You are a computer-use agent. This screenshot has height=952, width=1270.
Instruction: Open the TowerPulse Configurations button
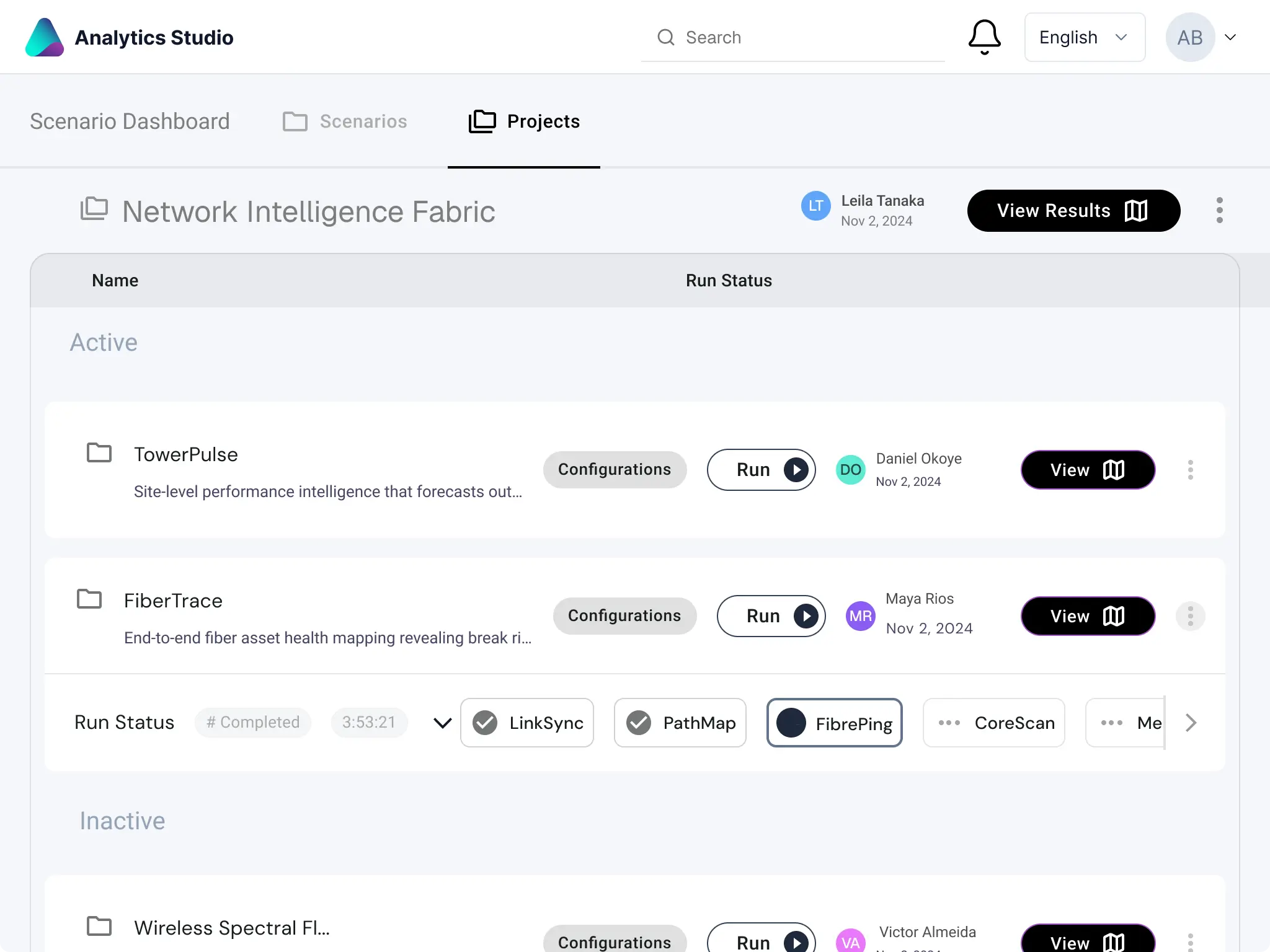(615, 470)
